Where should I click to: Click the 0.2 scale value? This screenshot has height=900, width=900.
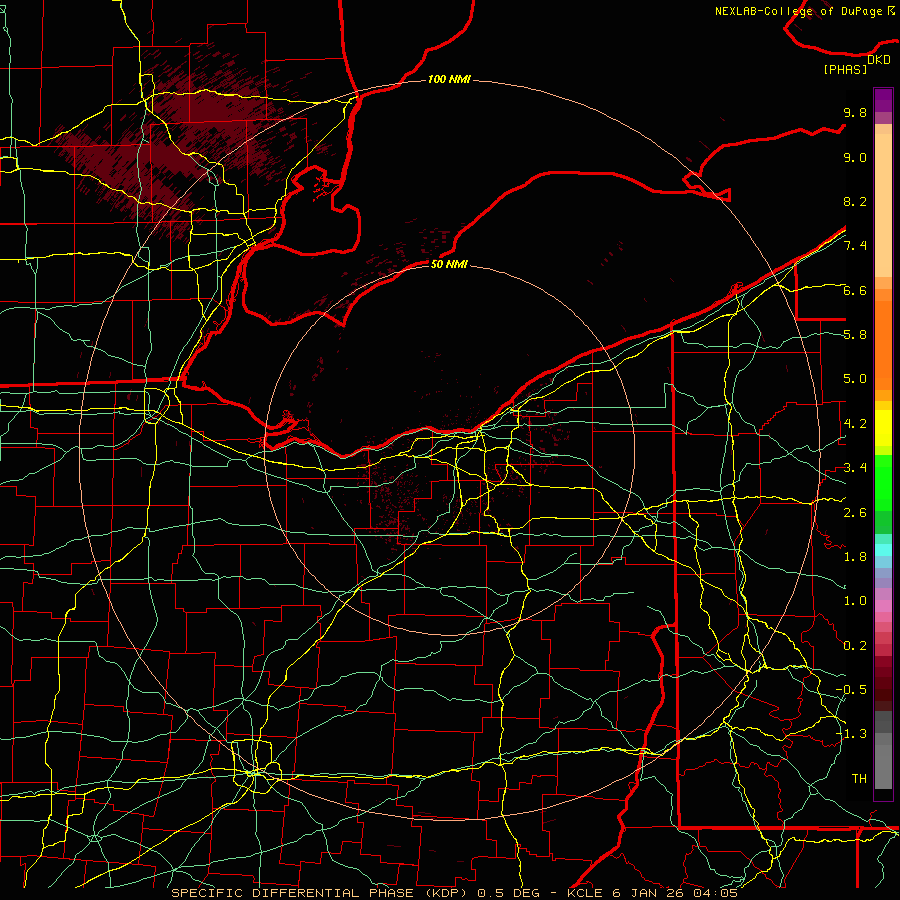[855, 646]
